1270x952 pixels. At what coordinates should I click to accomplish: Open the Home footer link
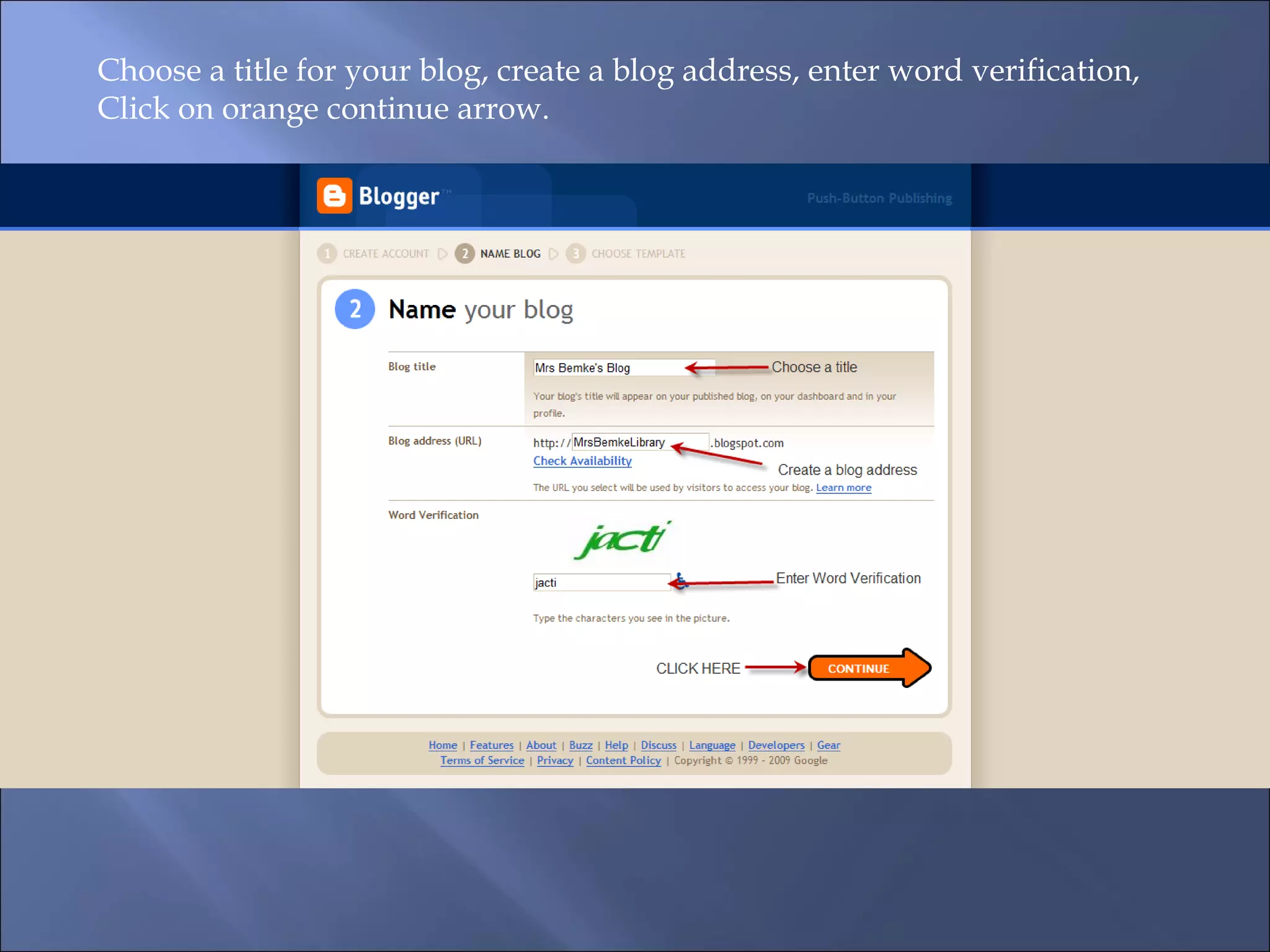(443, 745)
